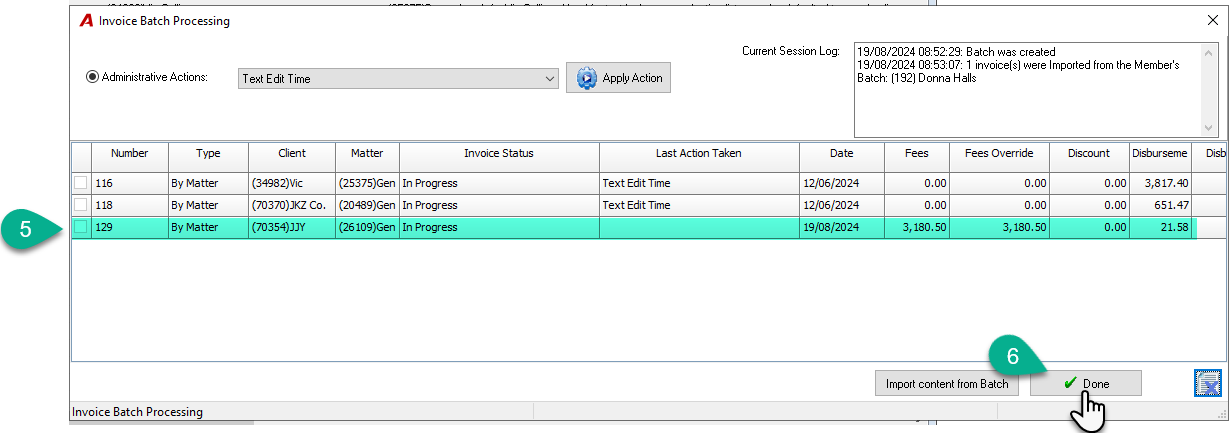Click the Disburseme column header

[1160, 154]
